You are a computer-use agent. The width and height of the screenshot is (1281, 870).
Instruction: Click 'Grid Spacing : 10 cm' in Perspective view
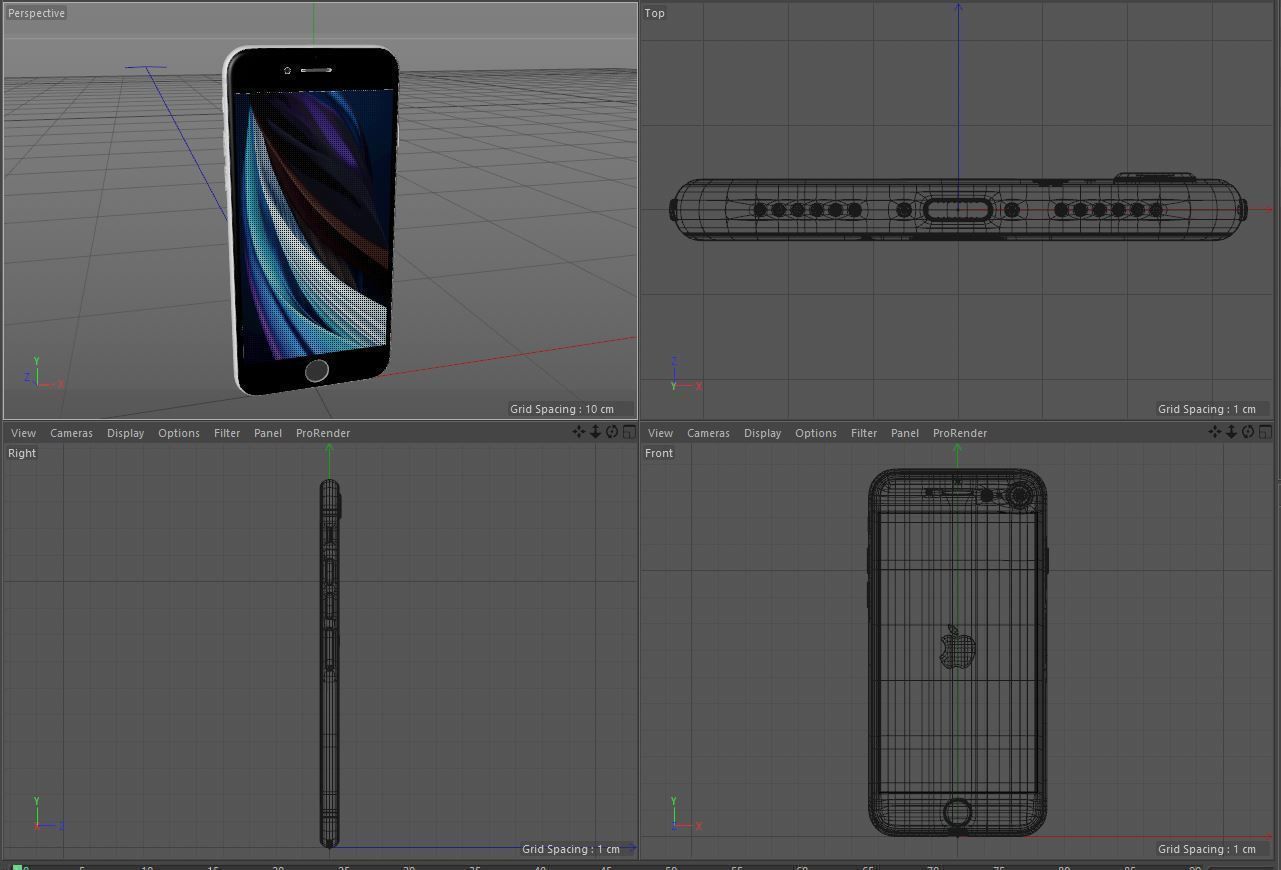562,409
